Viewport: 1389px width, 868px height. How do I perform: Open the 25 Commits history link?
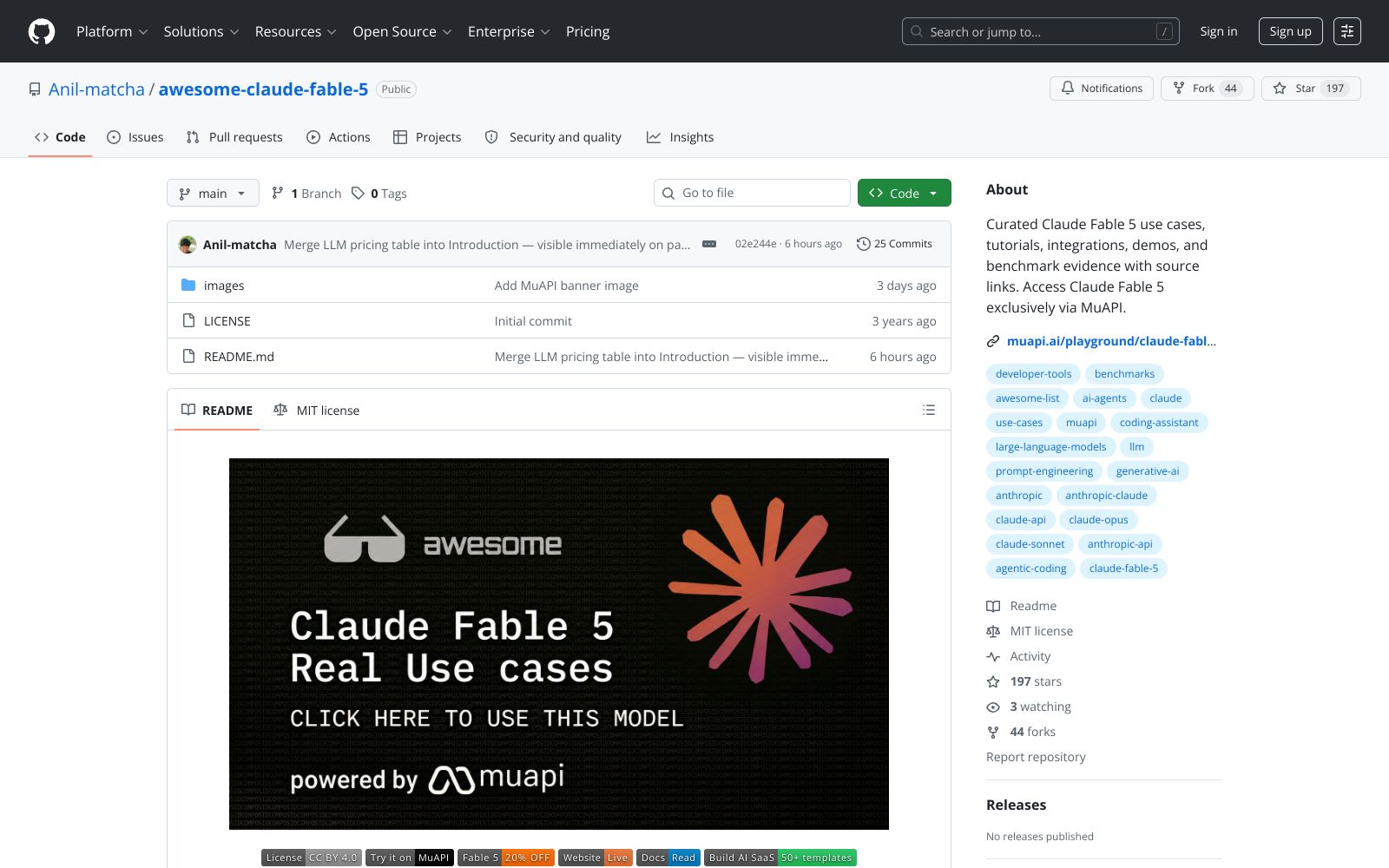894,244
